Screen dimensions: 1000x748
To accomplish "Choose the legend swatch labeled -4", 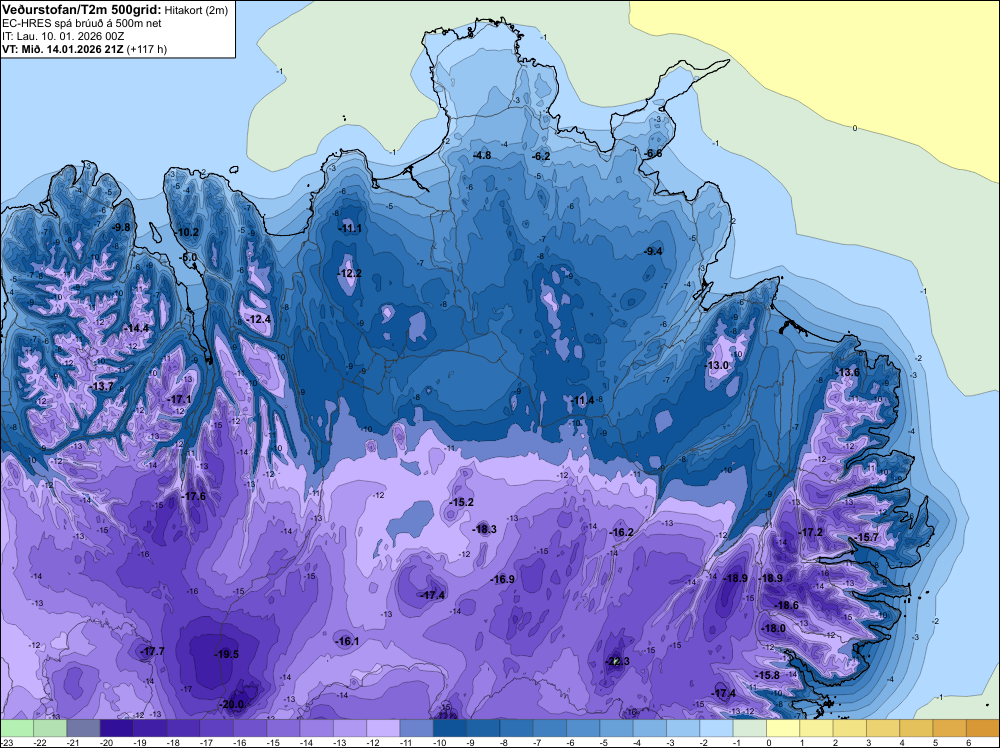I will 649,728.
